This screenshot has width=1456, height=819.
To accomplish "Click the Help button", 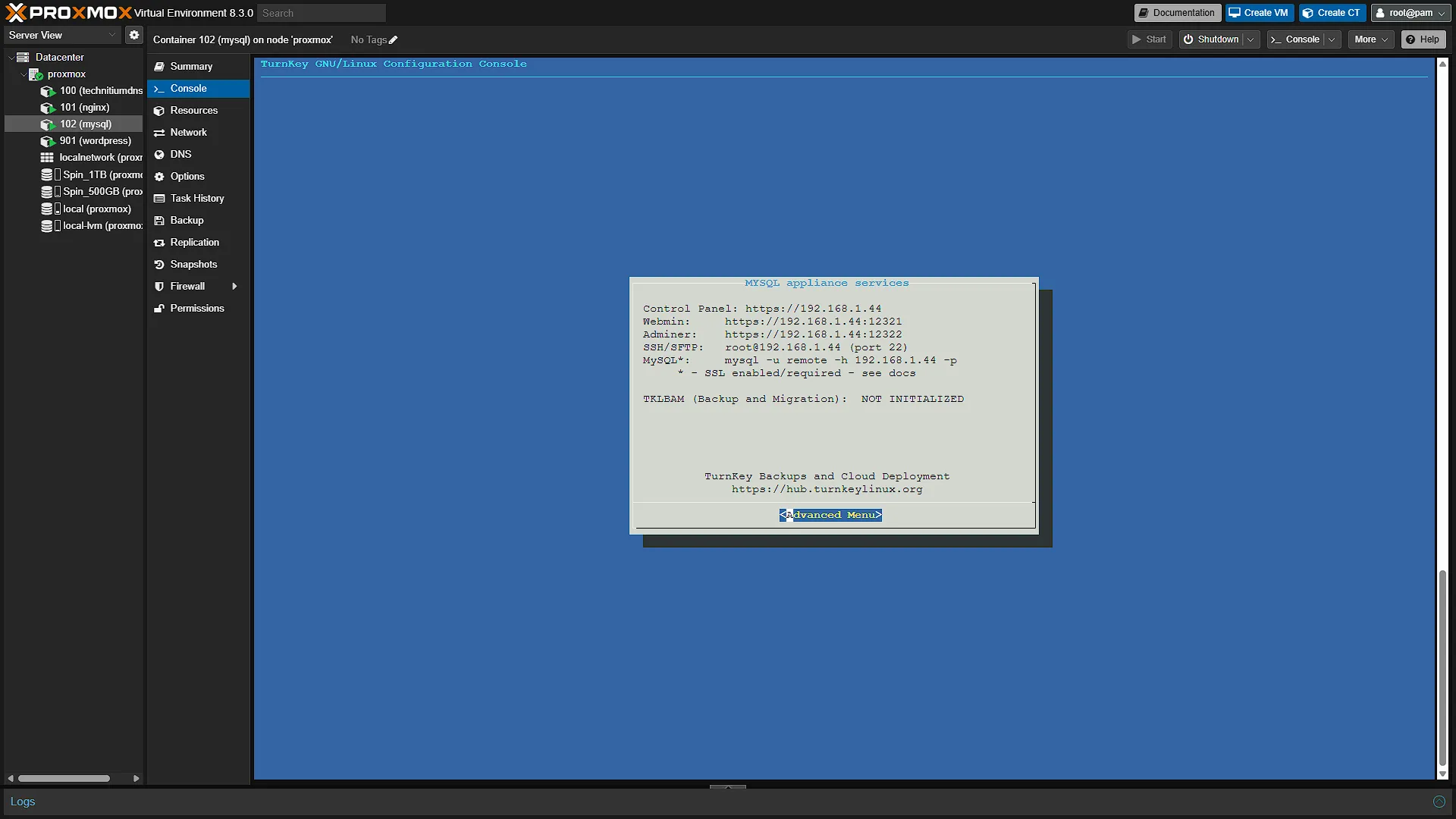I will pyautogui.click(x=1423, y=39).
